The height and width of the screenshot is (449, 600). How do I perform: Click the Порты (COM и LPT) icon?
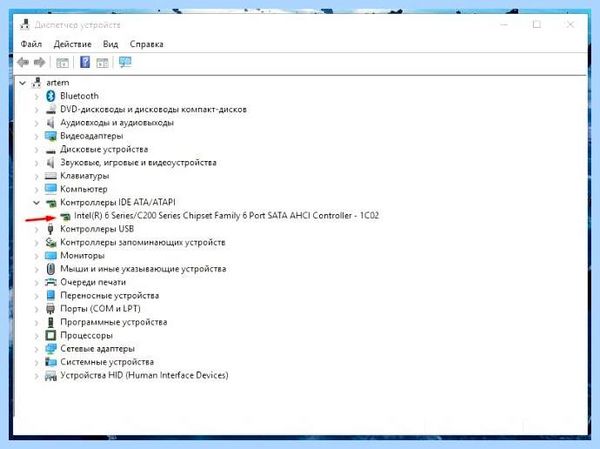pos(50,309)
